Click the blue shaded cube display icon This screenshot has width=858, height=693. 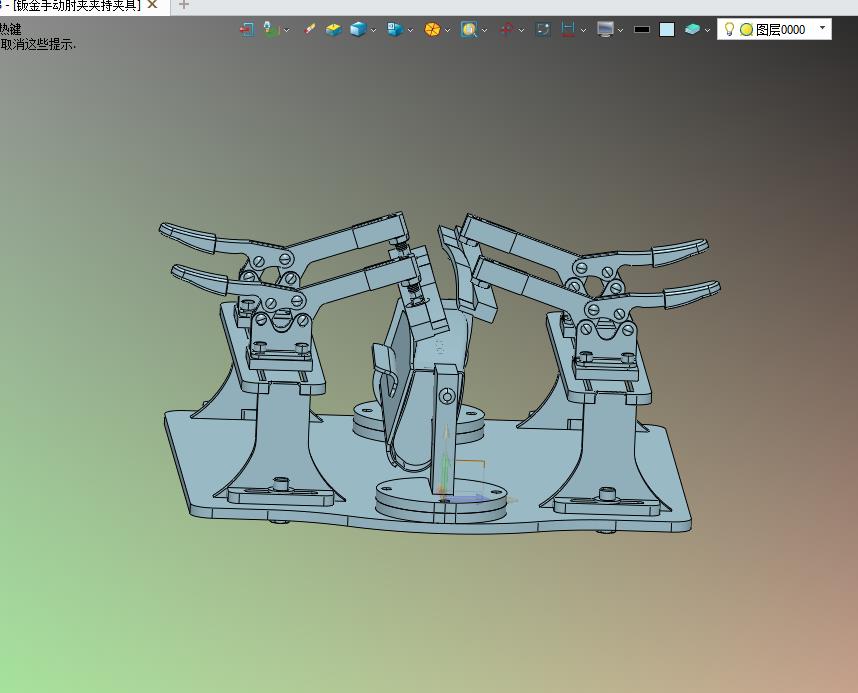[x=358, y=29]
